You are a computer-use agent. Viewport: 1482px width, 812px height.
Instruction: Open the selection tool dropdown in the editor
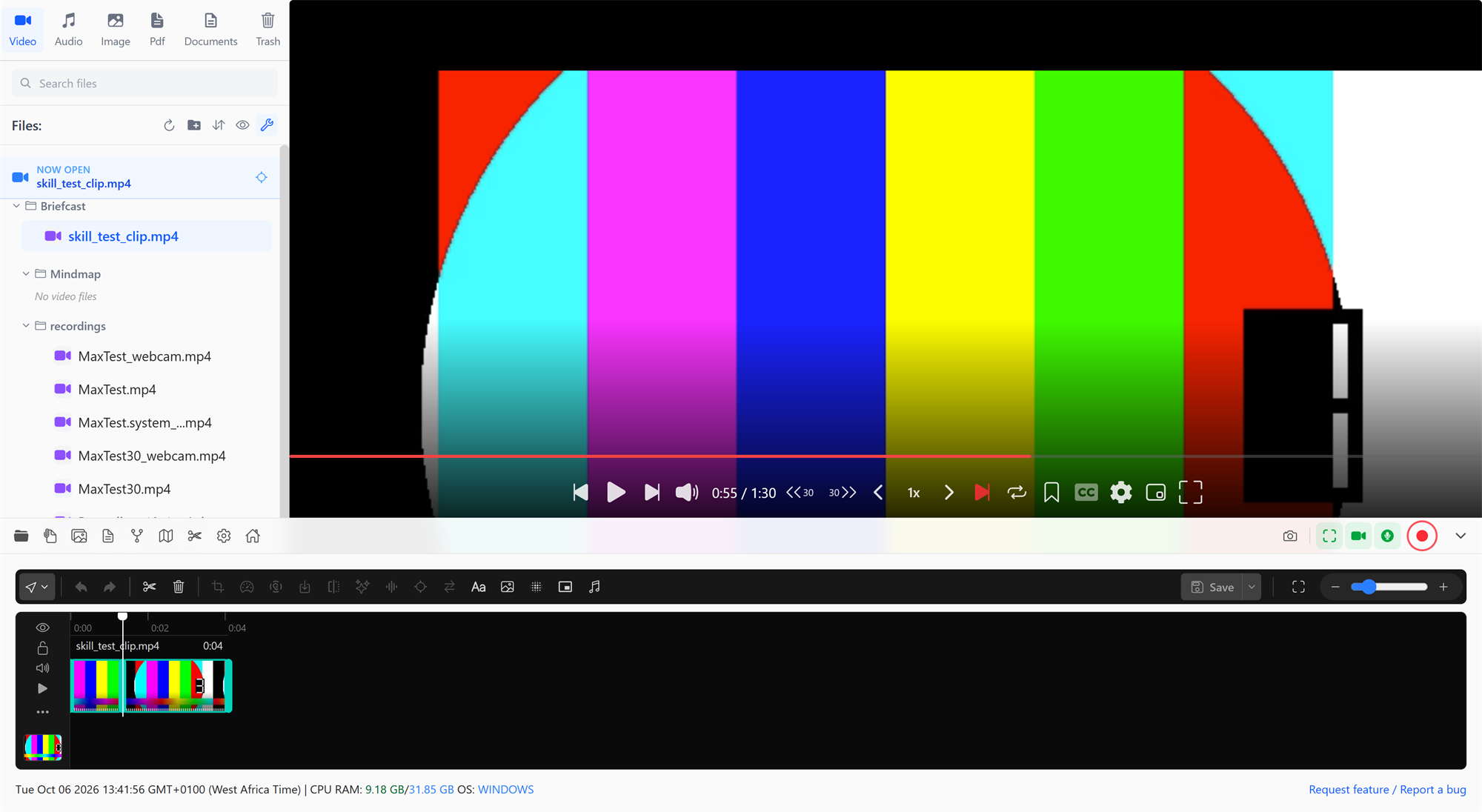click(x=37, y=587)
